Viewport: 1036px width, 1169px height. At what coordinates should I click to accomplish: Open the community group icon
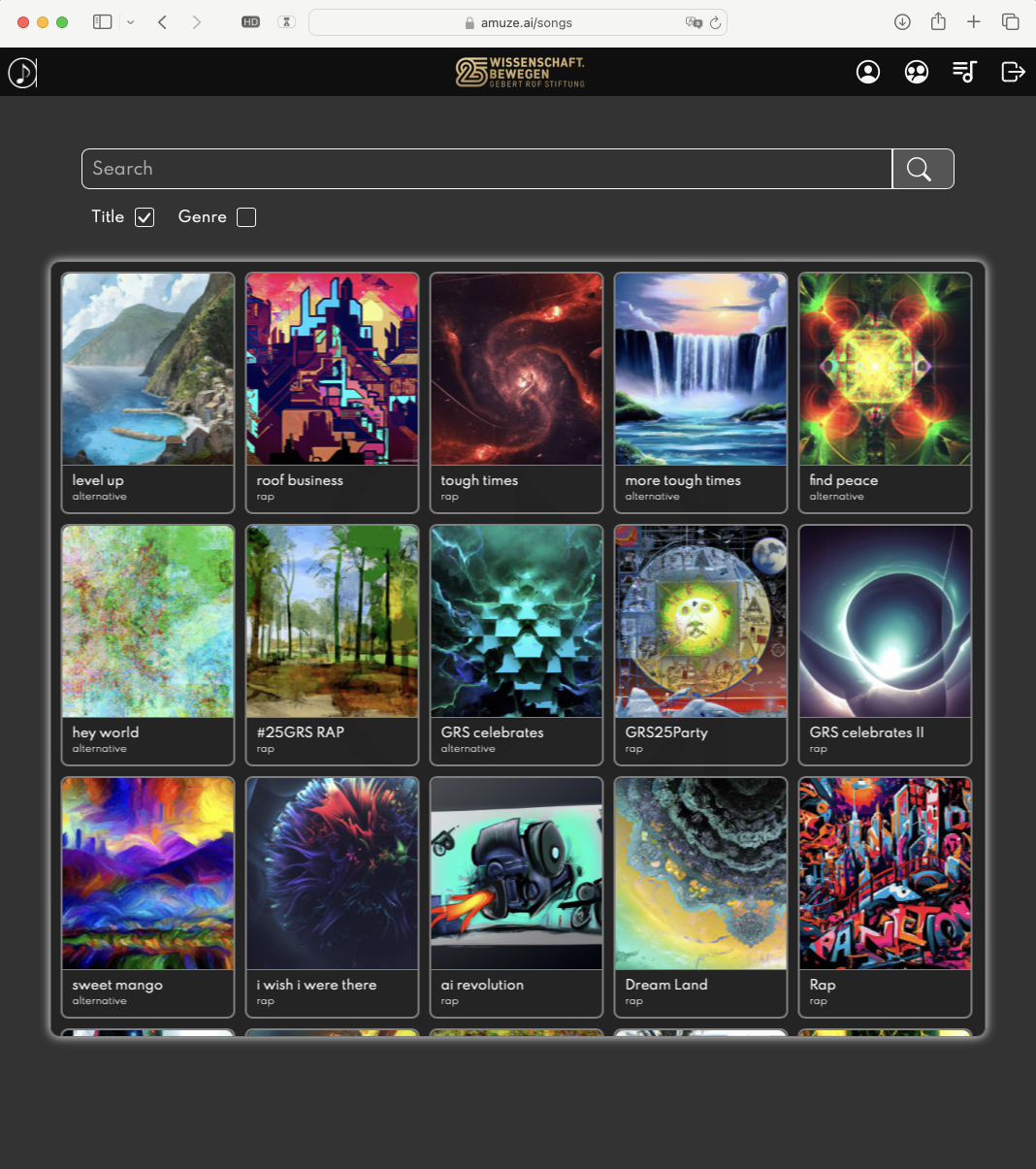[917, 72]
